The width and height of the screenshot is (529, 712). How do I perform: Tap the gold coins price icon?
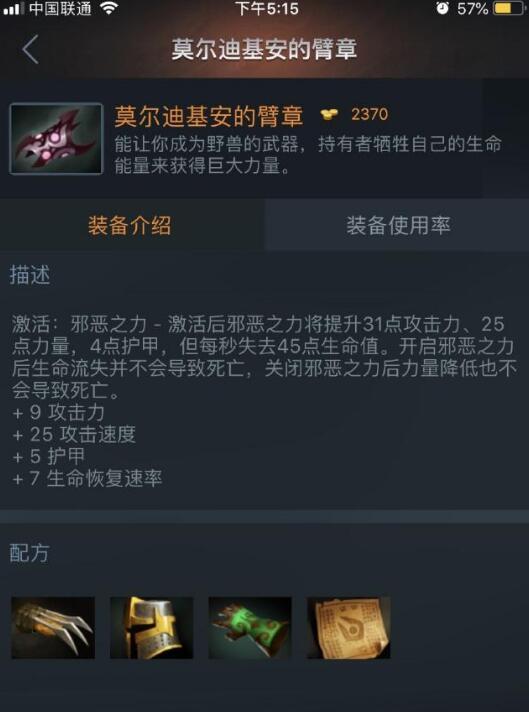[x=329, y=114]
